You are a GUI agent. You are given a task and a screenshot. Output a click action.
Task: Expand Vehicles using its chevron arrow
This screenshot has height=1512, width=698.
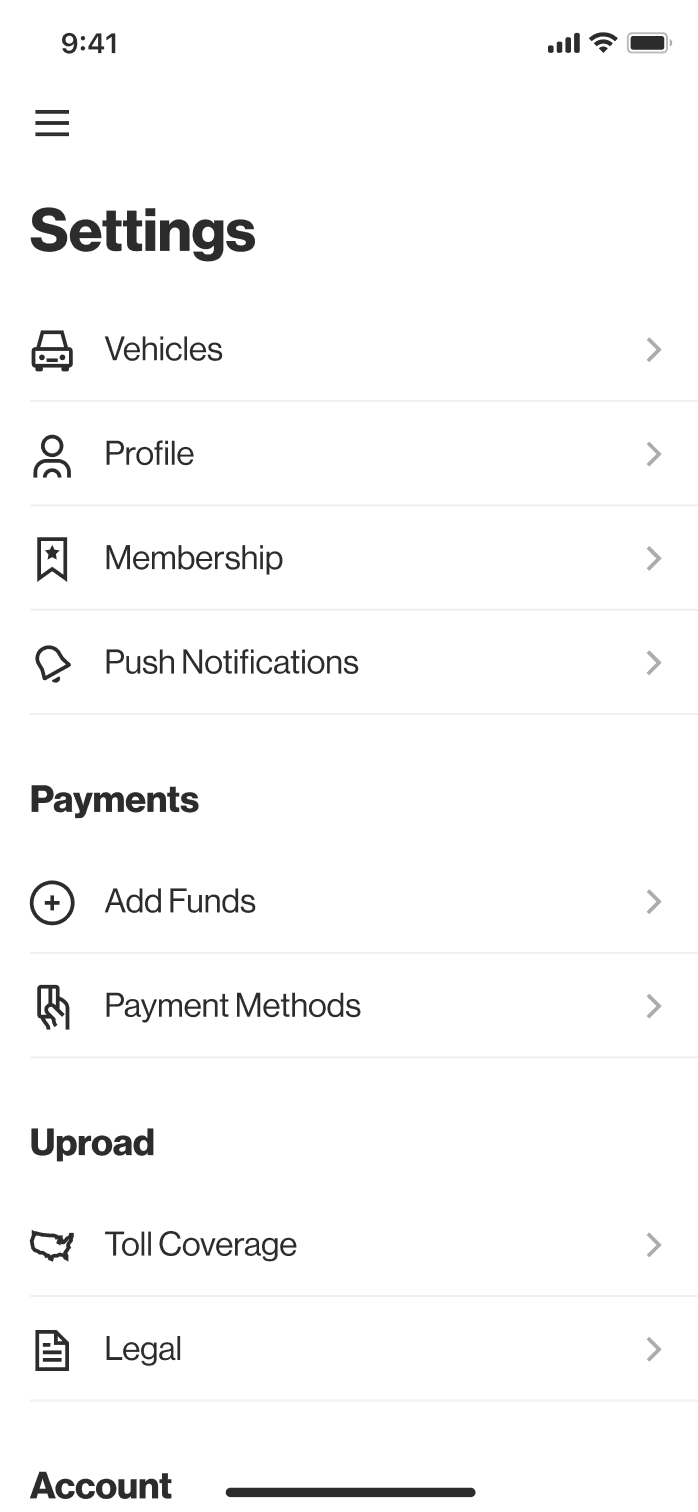[x=654, y=350]
